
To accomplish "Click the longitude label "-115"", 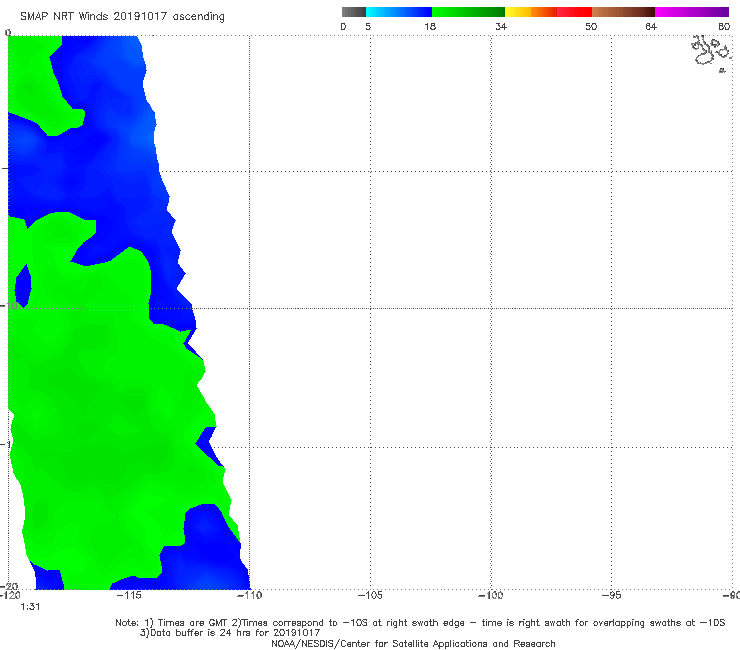I will (129, 595).
